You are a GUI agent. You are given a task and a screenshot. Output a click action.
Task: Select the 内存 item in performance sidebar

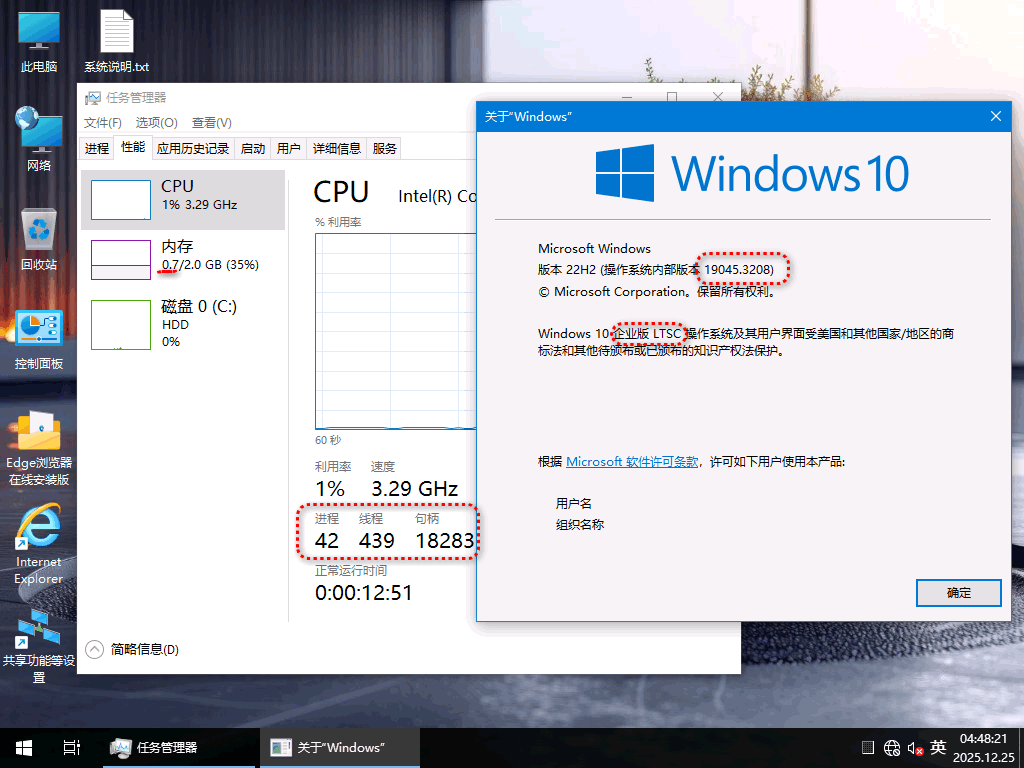pyautogui.click(x=183, y=259)
